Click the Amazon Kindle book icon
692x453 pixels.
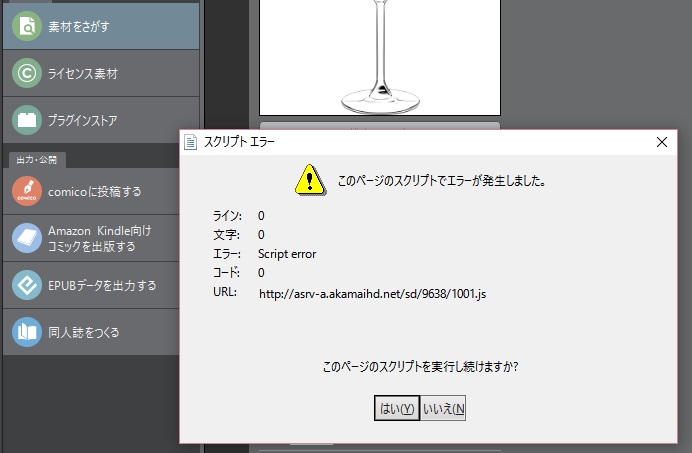(x=27, y=238)
